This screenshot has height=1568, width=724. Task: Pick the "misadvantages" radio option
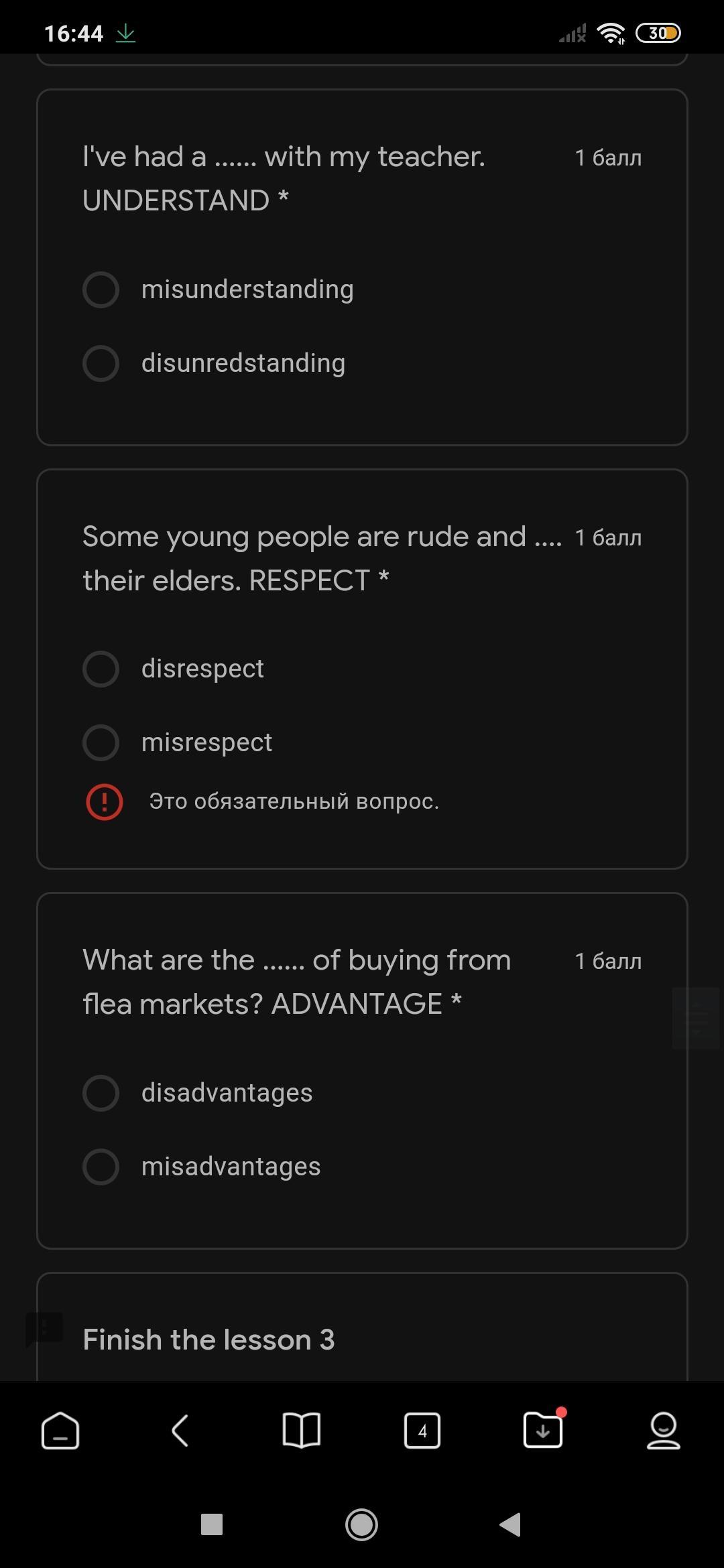point(101,1167)
